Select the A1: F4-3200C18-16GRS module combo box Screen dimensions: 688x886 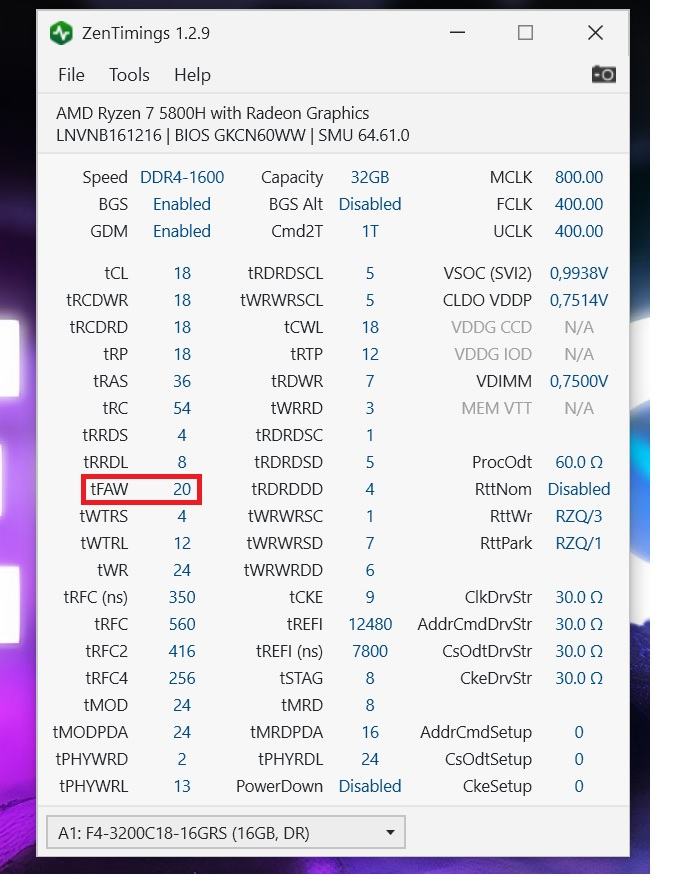pyautogui.click(x=226, y=832)
